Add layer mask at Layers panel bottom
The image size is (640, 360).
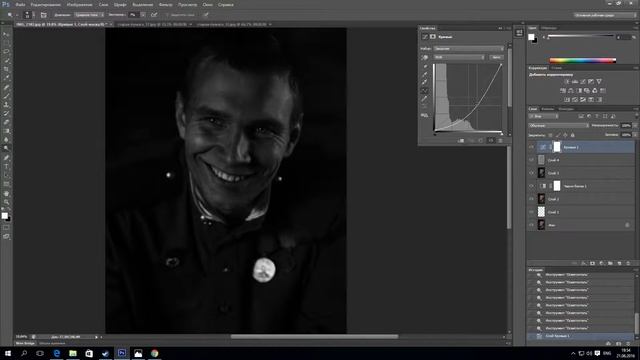coord(593,263)
